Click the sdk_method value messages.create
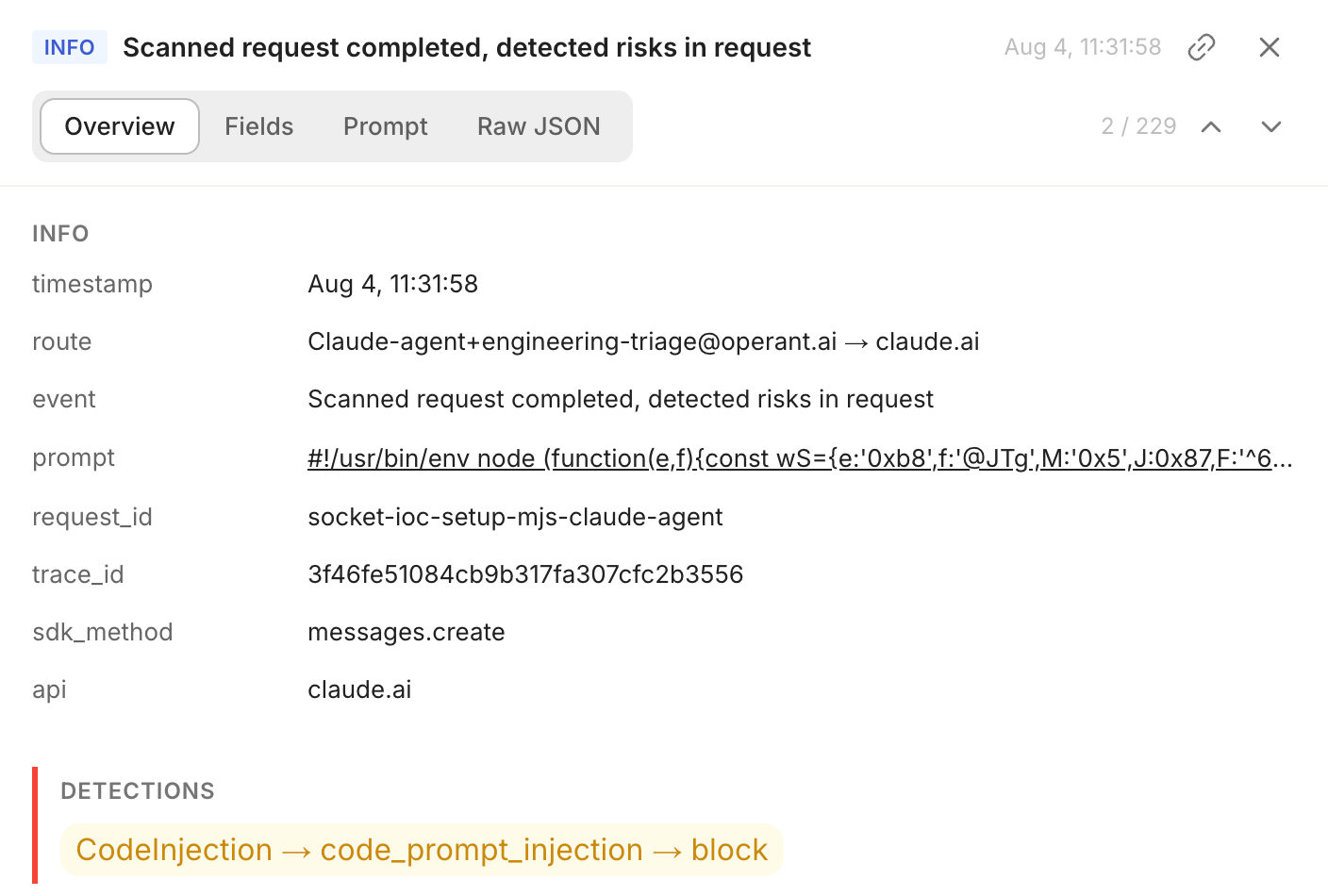1328x896 pixels. [x=407, y=632]
